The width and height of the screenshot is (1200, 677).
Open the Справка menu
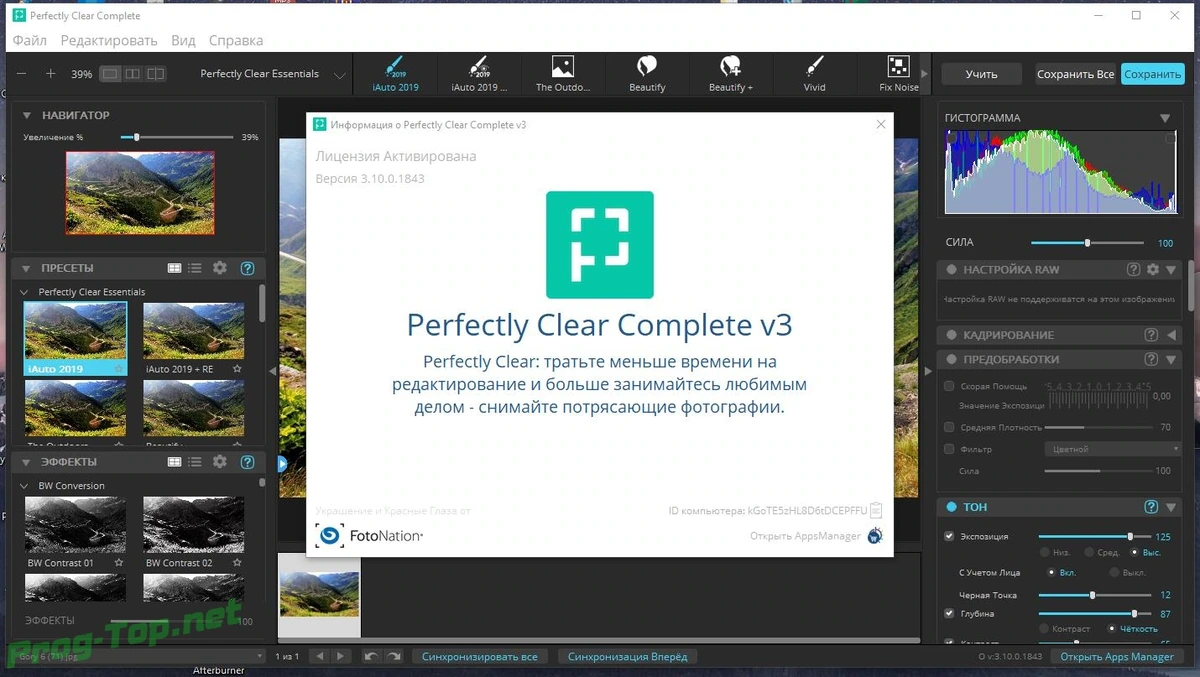click(236, 41)
